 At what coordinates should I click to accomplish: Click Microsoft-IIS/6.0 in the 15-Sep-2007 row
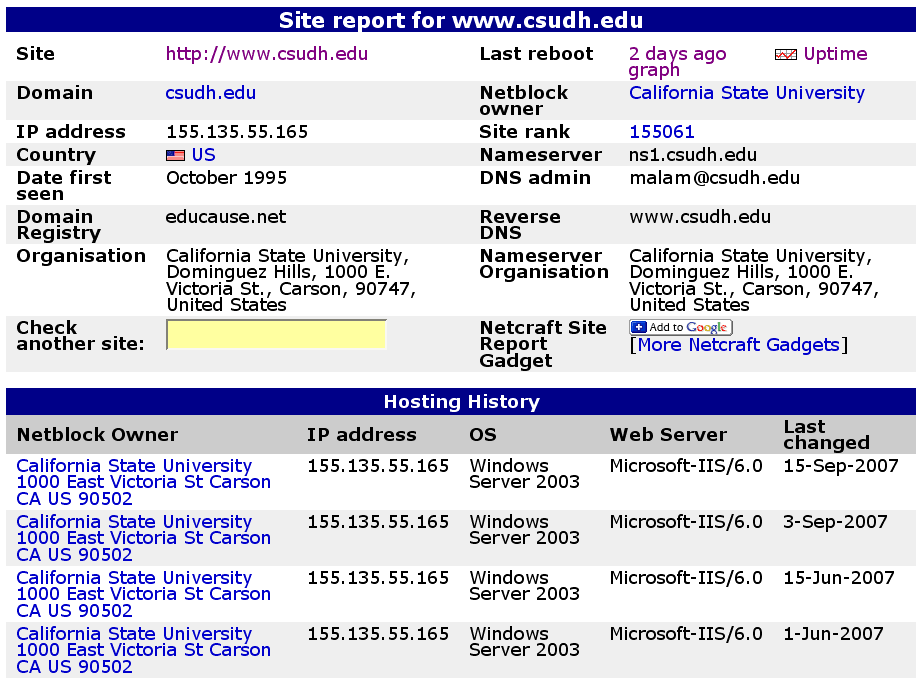click(686, 466)
